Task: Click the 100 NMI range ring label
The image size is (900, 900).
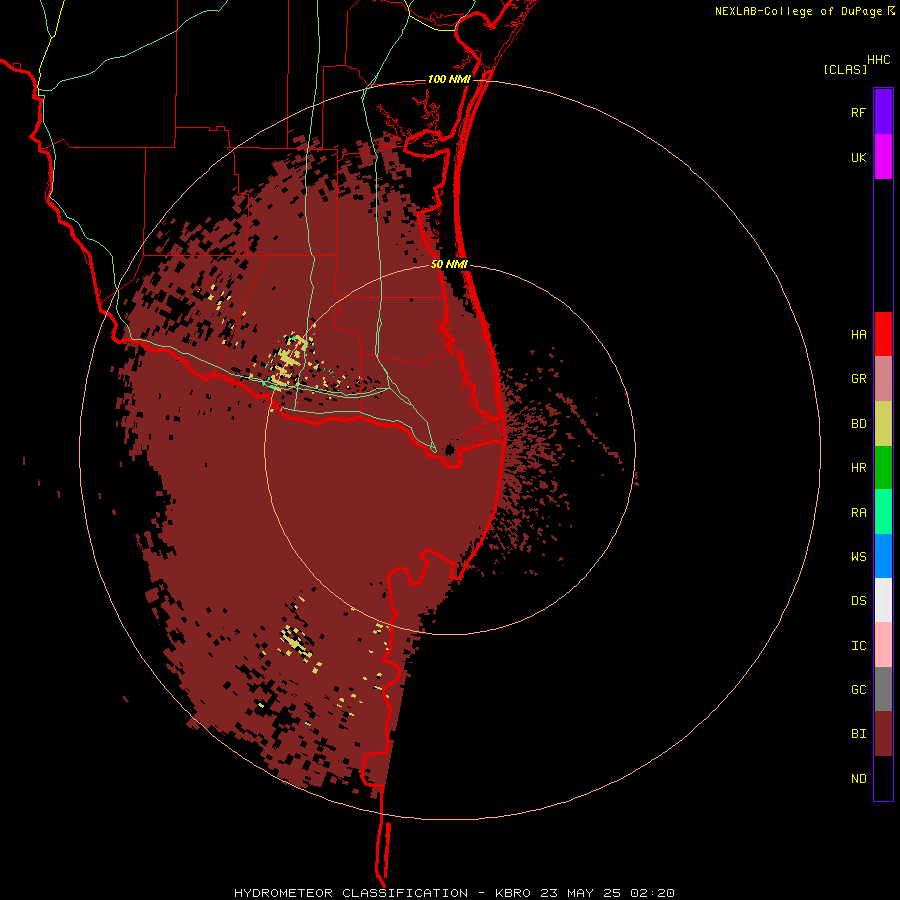Action: point(449,79)
